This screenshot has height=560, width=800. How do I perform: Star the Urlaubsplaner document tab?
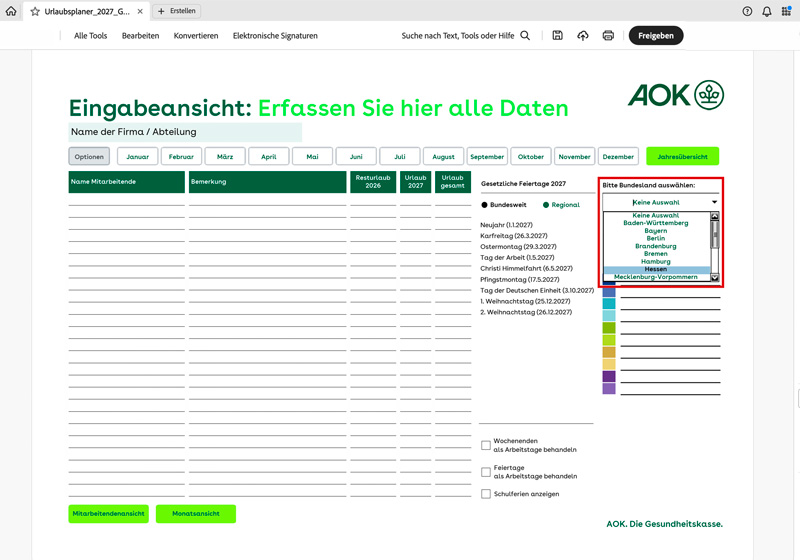coord(35,11)
